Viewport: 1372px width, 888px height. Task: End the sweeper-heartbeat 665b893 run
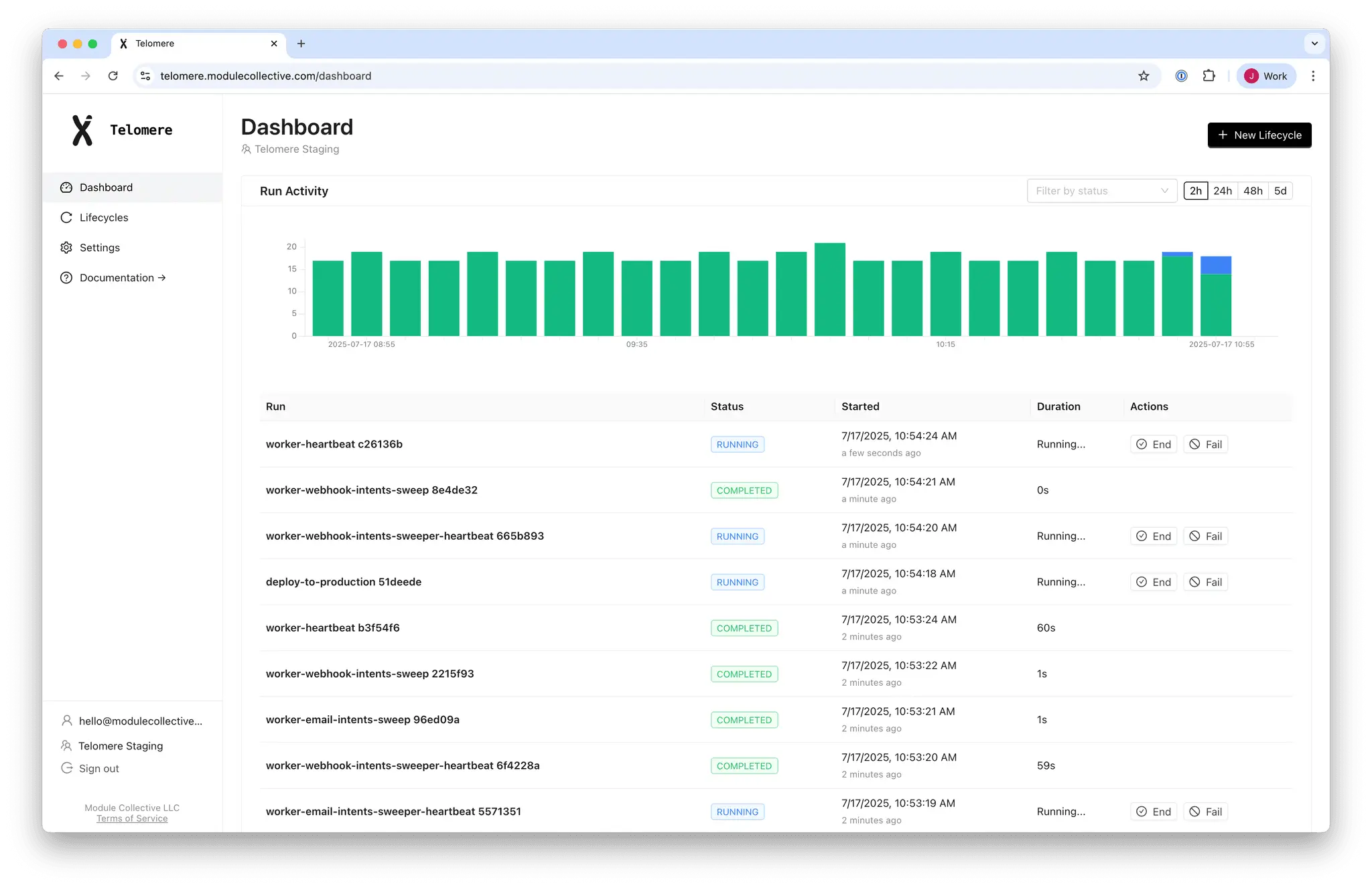pyautogui.click(x=1154, y=536)
